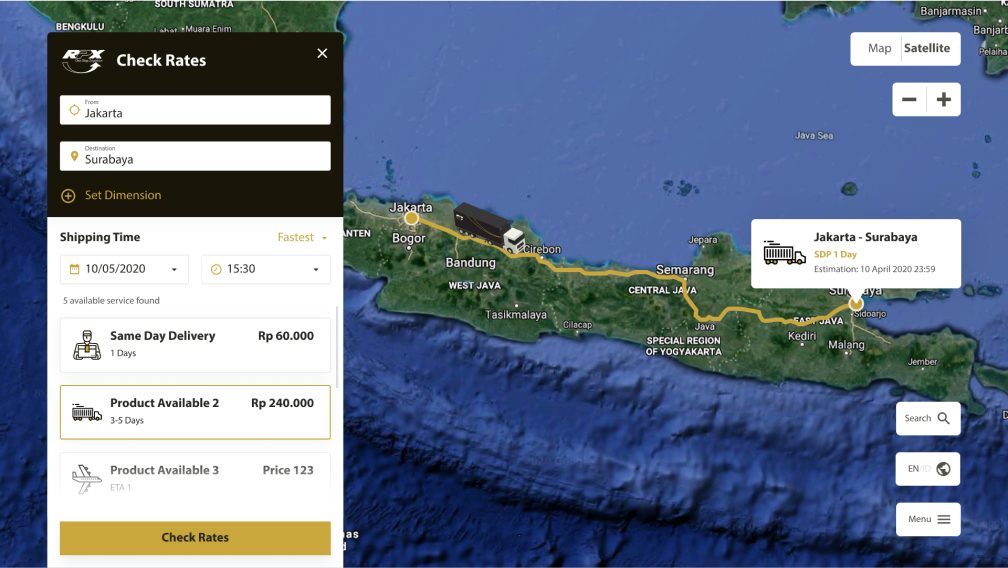The image size is (1008, 568).
Task: Open the Fastest sorting dropdown
Action: pyautogui.click(x=302, y=238)
